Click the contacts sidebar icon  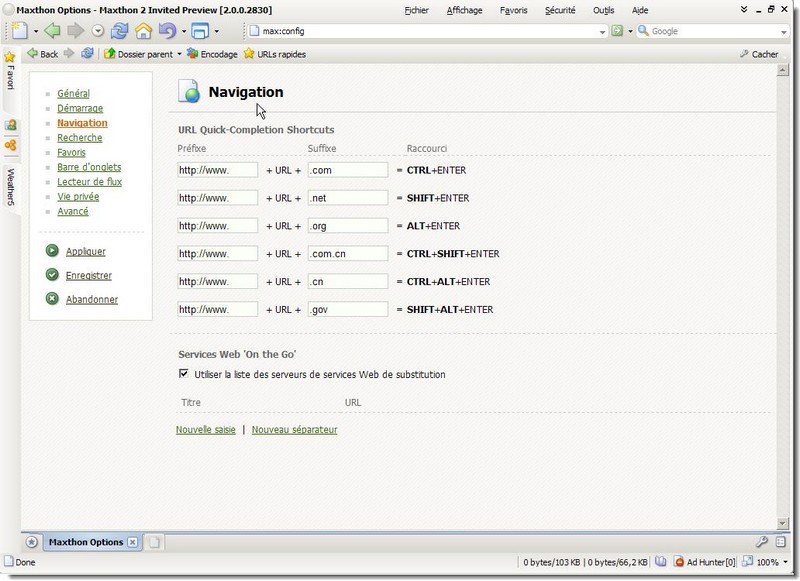(10, 124)
